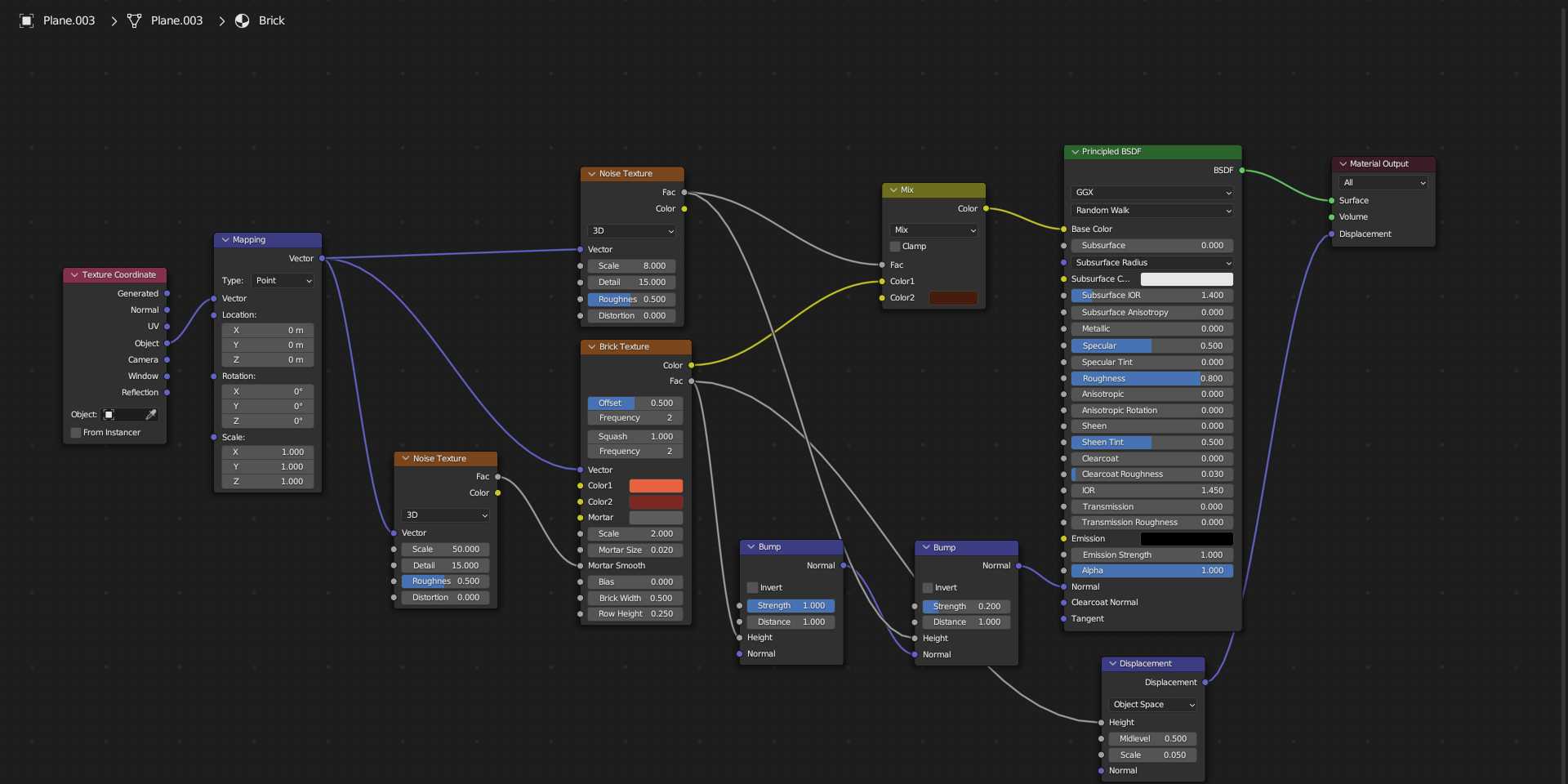The image size is (1568, 784).
Task: Collapse the Principled BSDF node
Action: (1075, 152)
